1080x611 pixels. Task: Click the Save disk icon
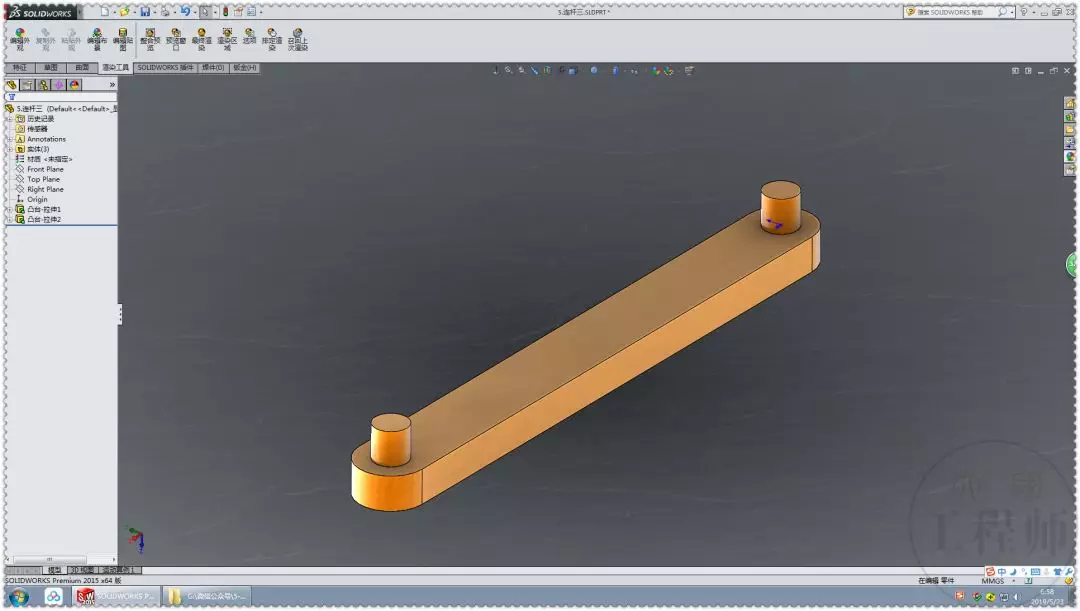tap(145, 12)
